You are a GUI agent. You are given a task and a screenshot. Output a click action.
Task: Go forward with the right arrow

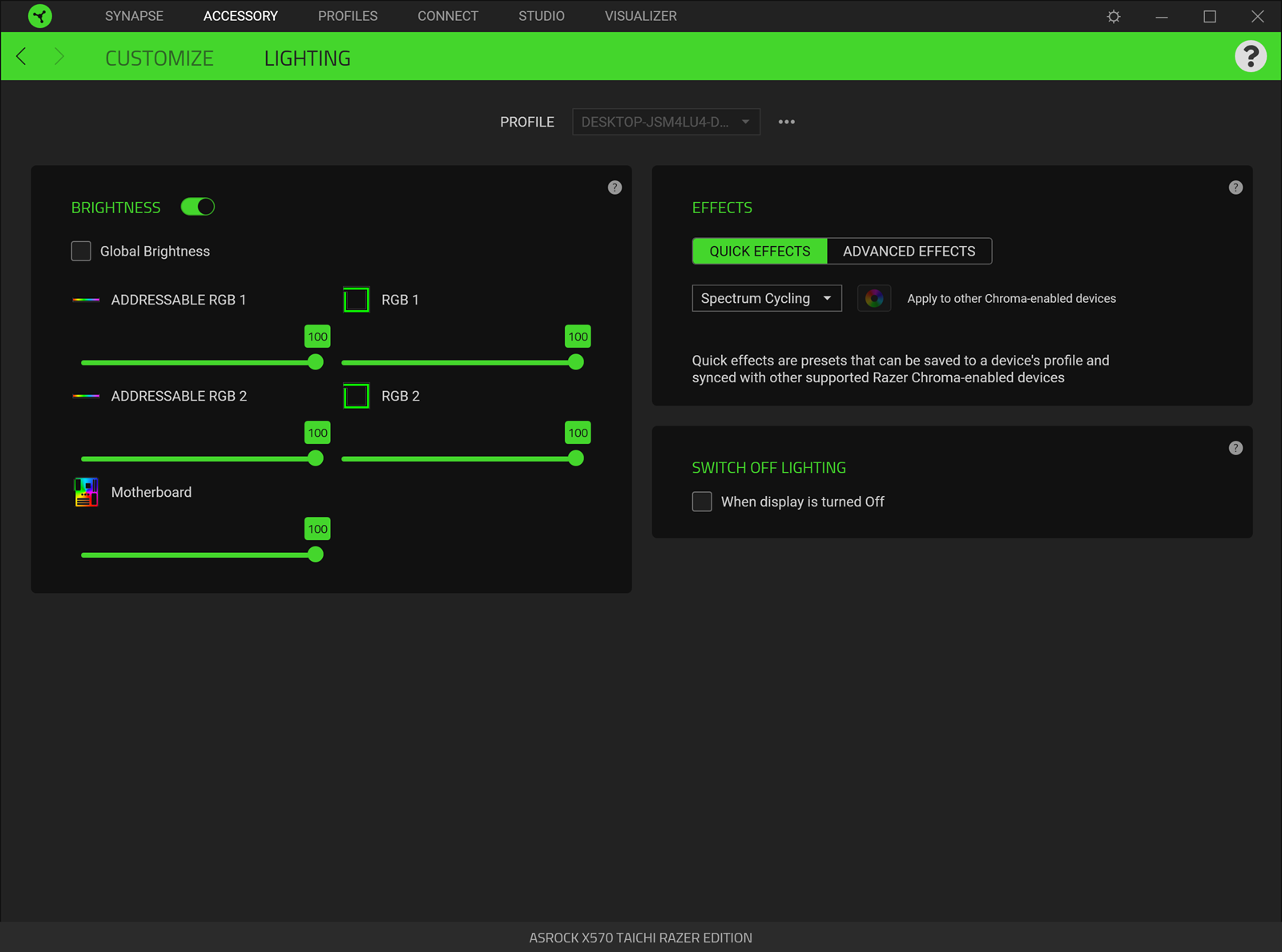[58, 56]
